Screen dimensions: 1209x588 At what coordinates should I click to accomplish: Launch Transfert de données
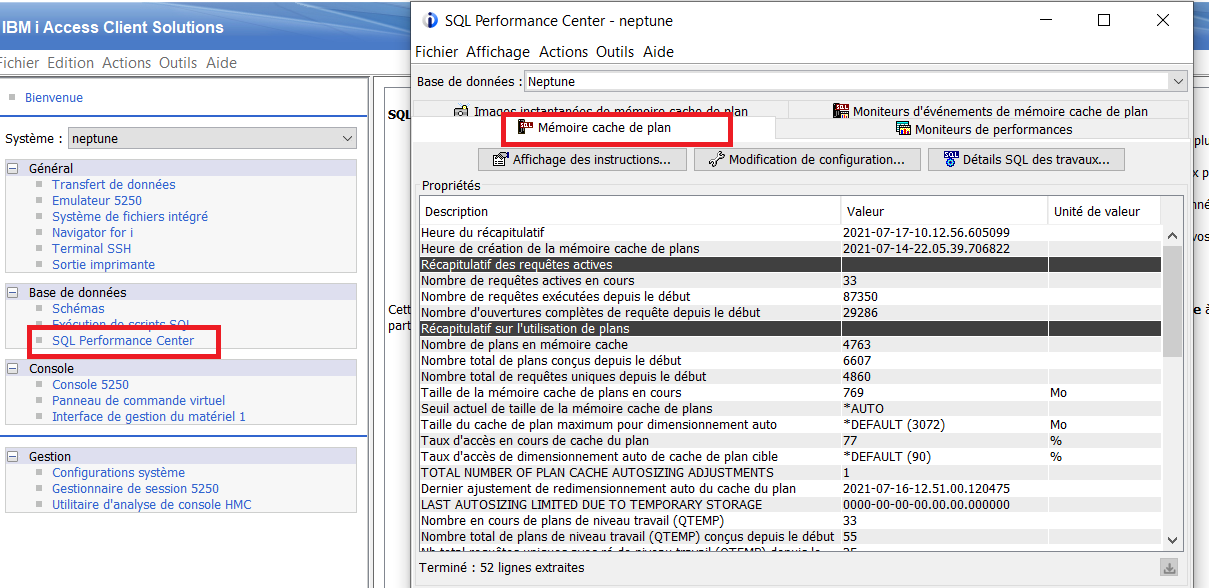point(114,184)
